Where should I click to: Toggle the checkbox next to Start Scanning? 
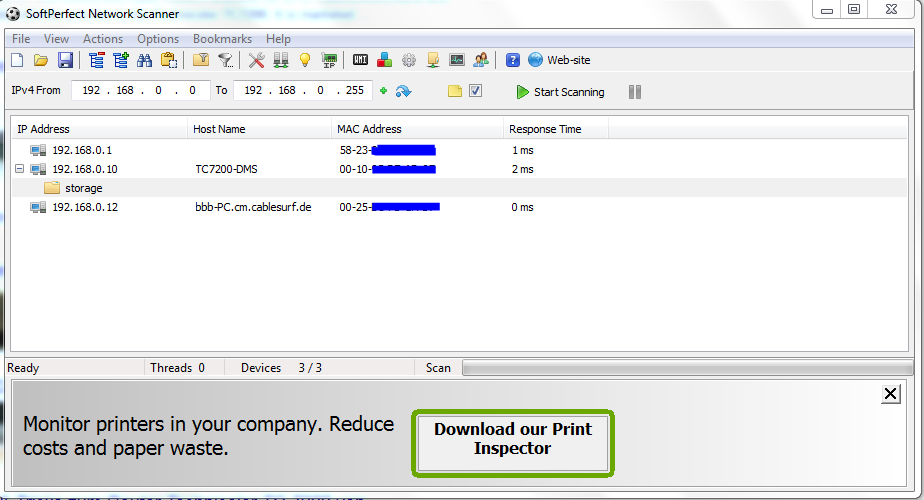pyautogui.click(x=476, y=91)
